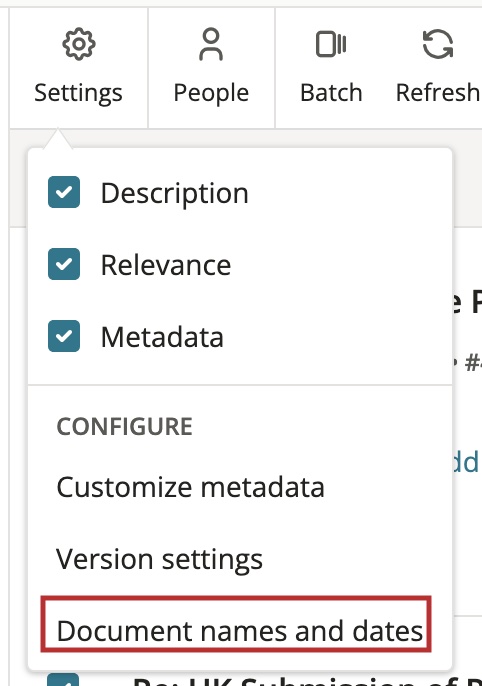The width and height of the screenshot is (482, 686).
Task: Select the Batch icon in the toolbar
Action: [331, 44]
